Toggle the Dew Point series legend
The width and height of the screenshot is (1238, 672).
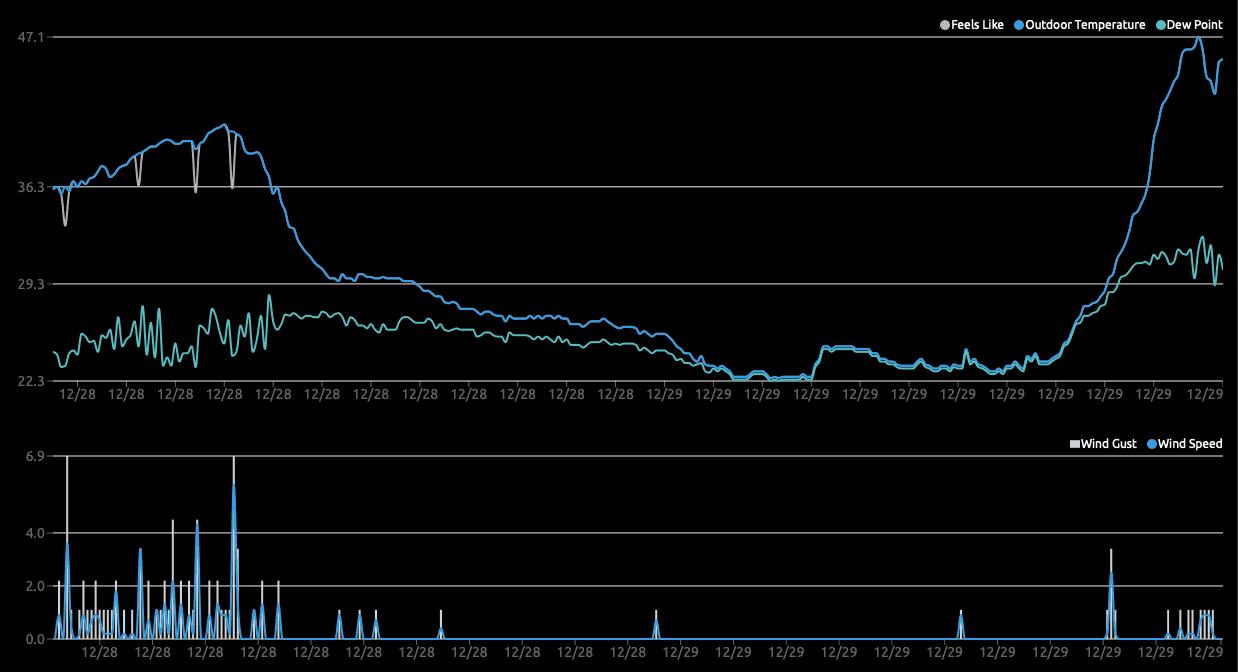(x=1188, y=25)
